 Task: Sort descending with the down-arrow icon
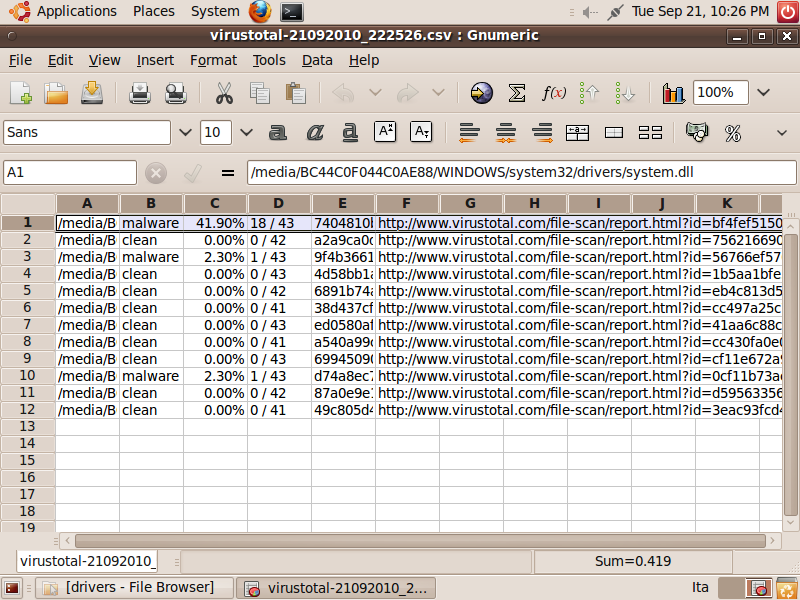point(625,93)
